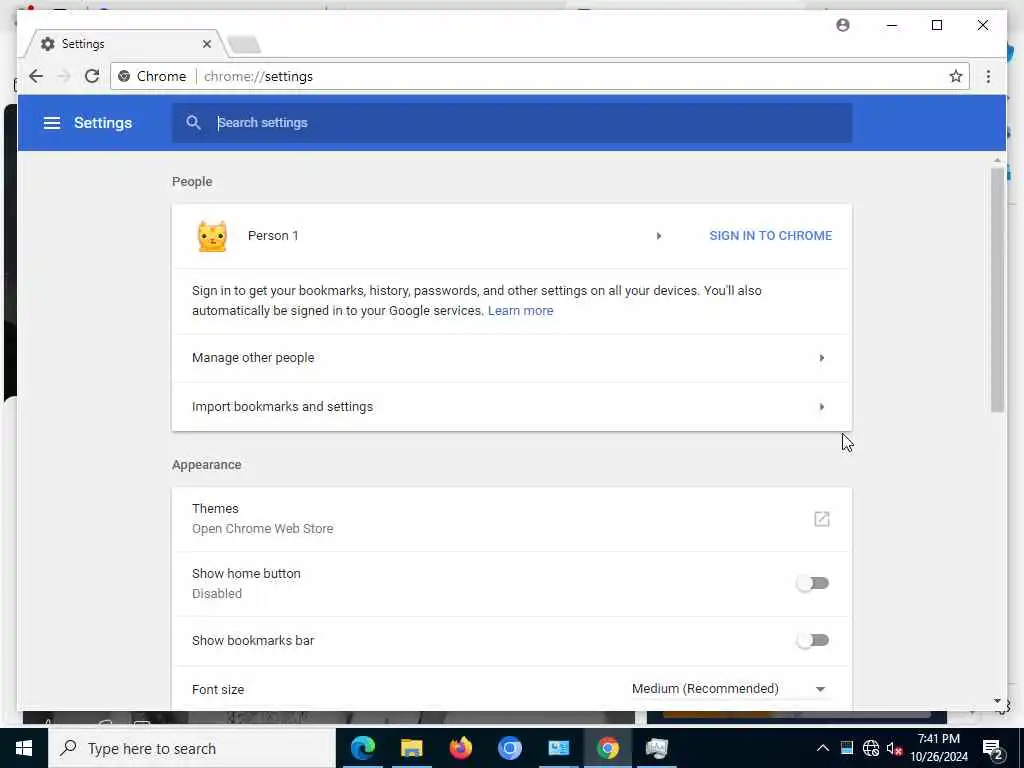Click the settings page vertical scrollbar
Image resolution: width=1024 pixels, height=768 pixels.
(x=997, y=290)
